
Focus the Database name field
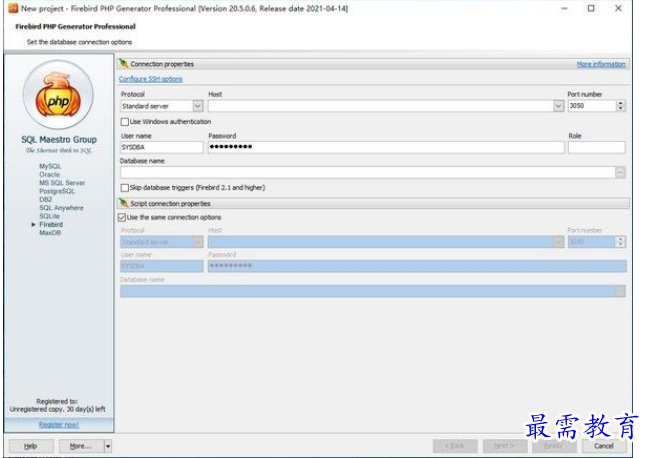[x=368, y=172]
